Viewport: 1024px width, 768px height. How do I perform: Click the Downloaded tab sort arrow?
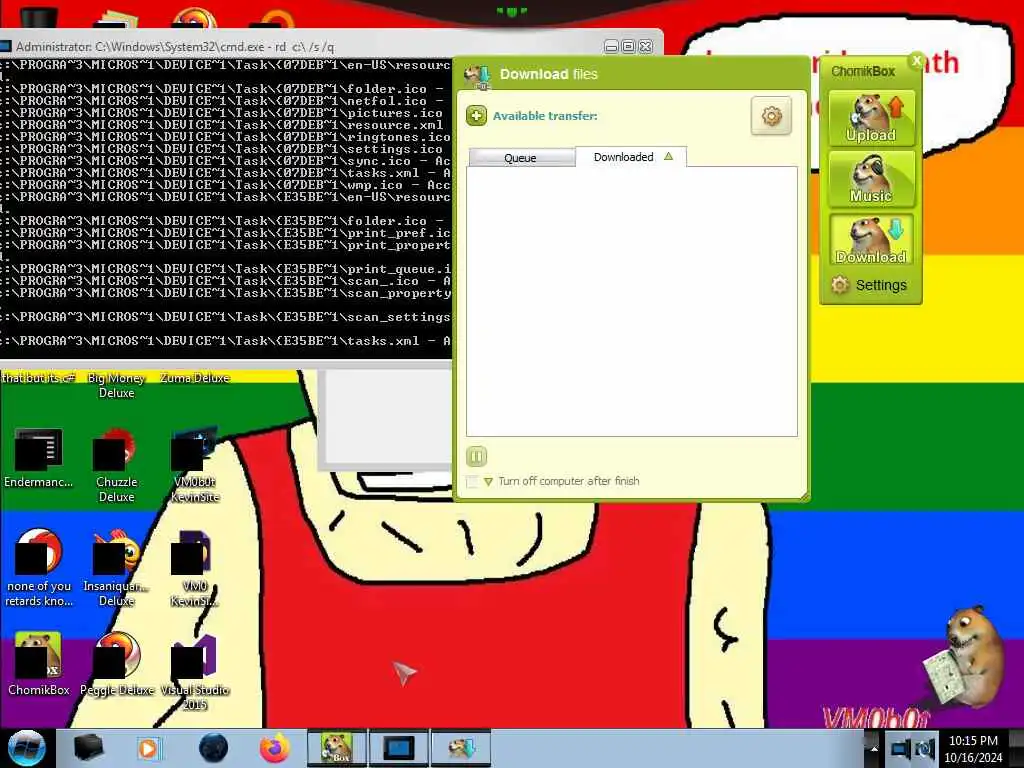(x=668, y=156)
